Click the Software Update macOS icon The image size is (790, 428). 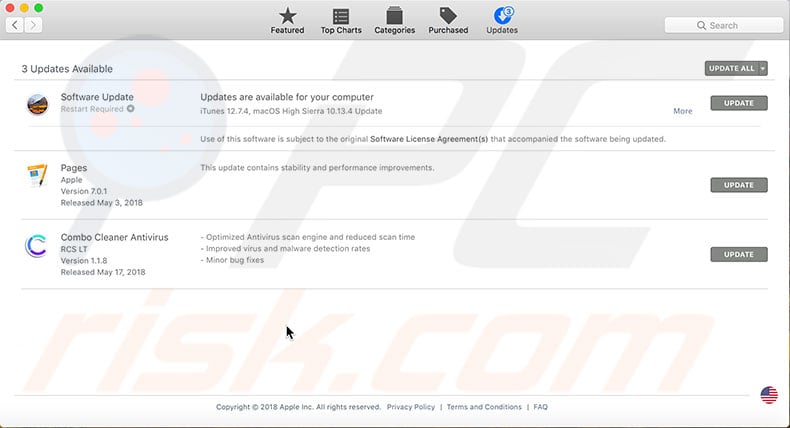point(37,104)
